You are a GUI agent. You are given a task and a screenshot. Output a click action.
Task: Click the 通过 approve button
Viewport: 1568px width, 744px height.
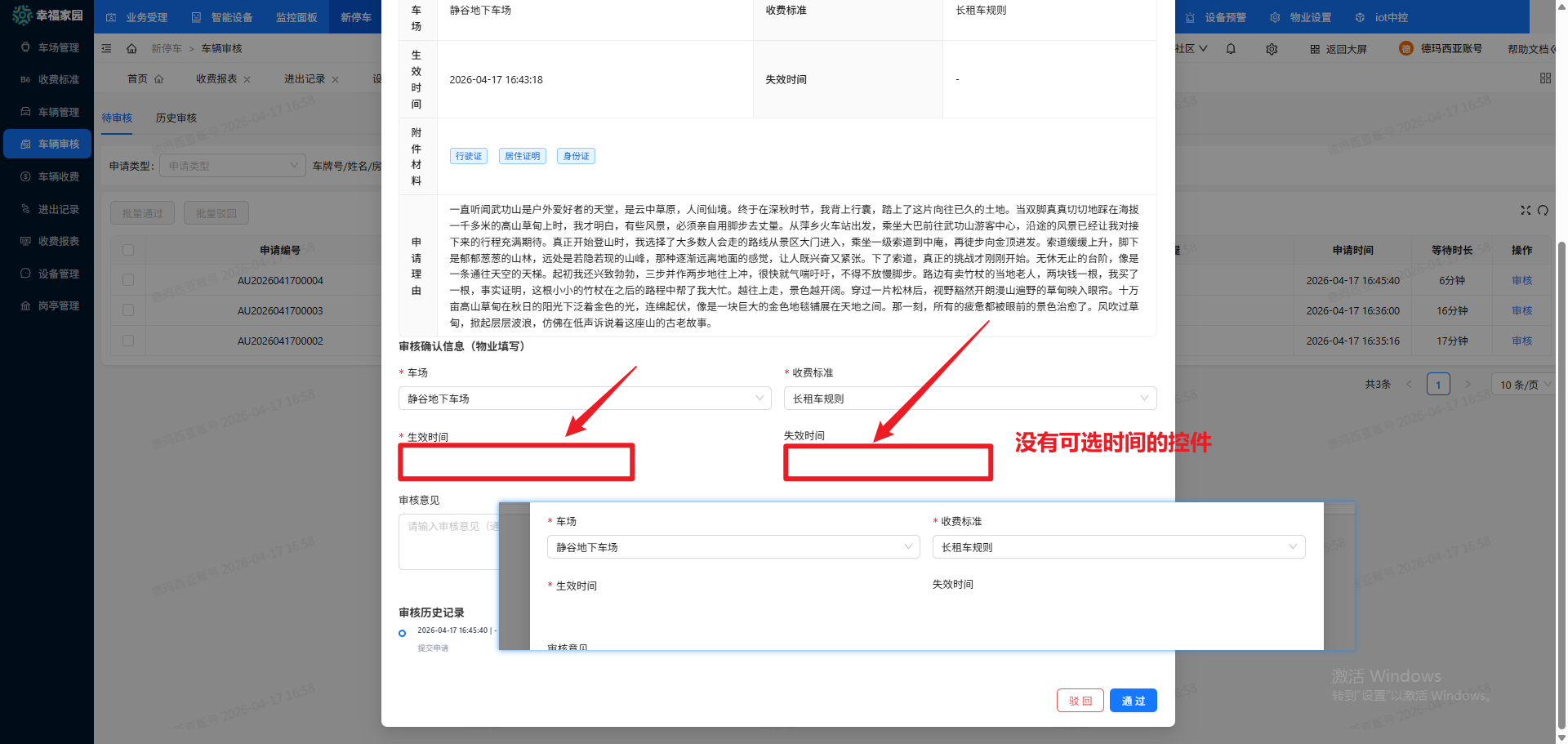1133,701
